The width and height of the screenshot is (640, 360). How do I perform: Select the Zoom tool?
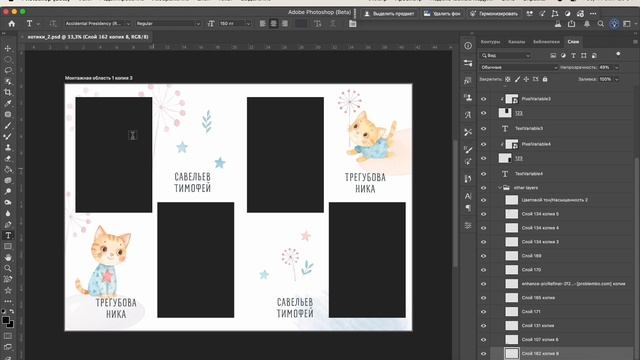[x=8, y=269]
